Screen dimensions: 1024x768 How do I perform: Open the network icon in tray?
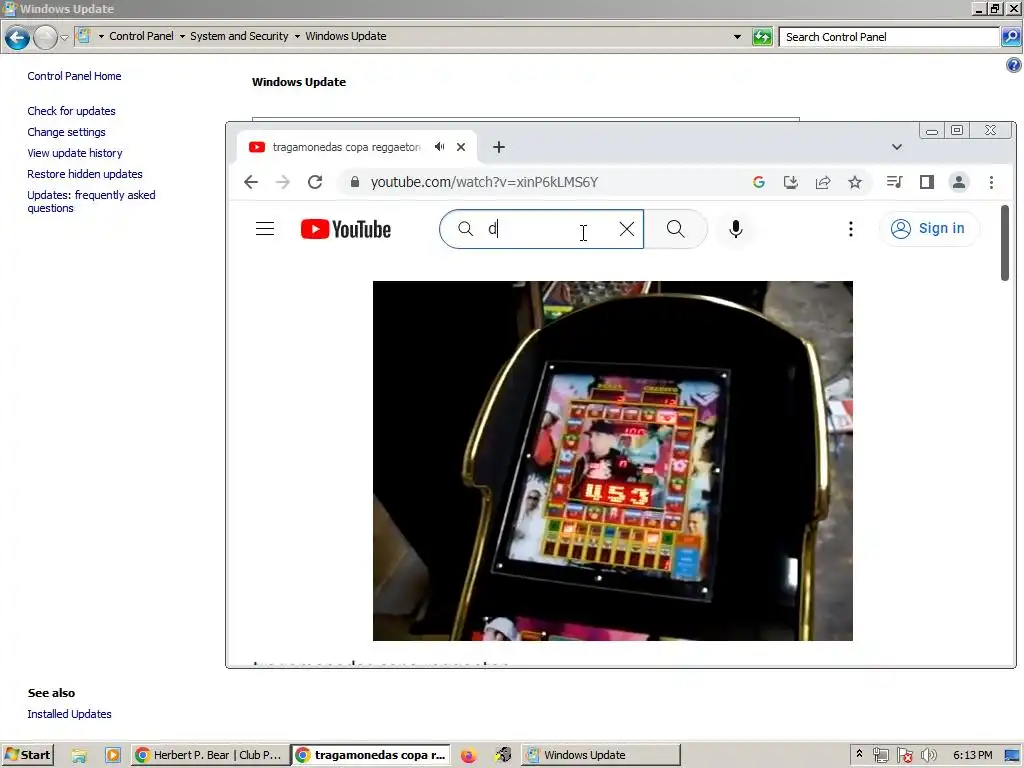880,756
